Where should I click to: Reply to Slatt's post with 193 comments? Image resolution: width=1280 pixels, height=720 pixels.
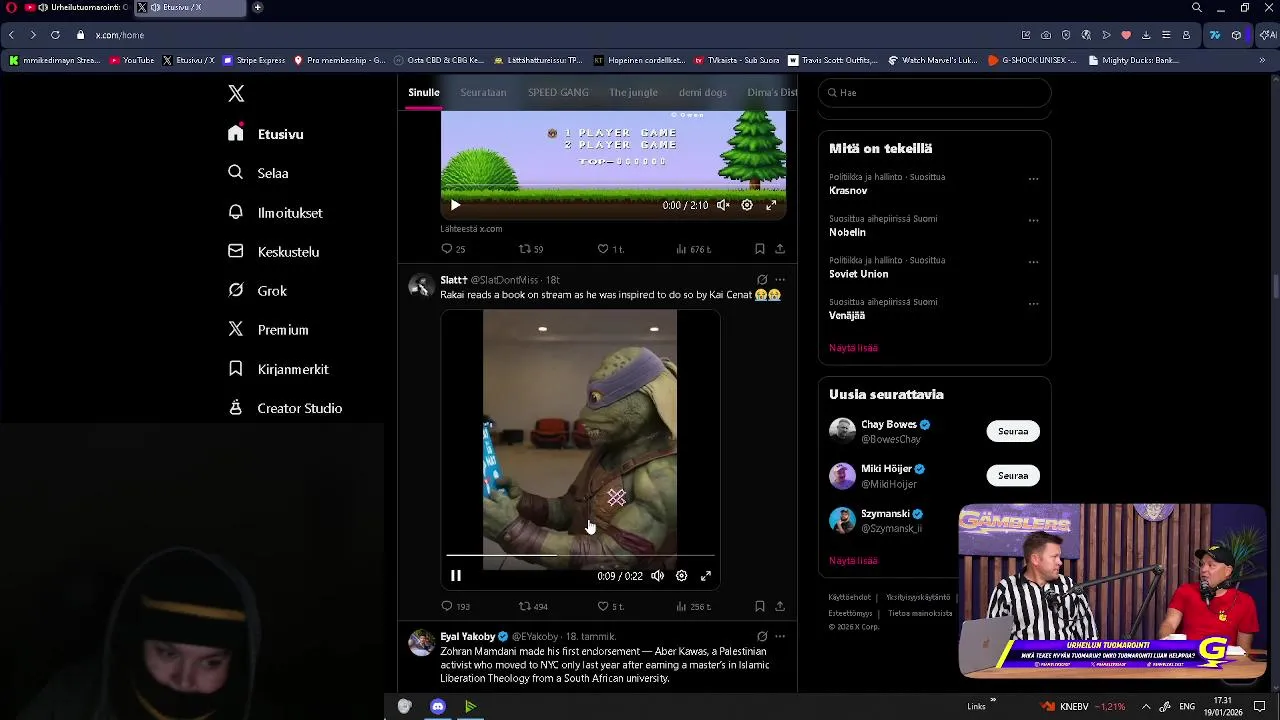click(x=455, y=606)
